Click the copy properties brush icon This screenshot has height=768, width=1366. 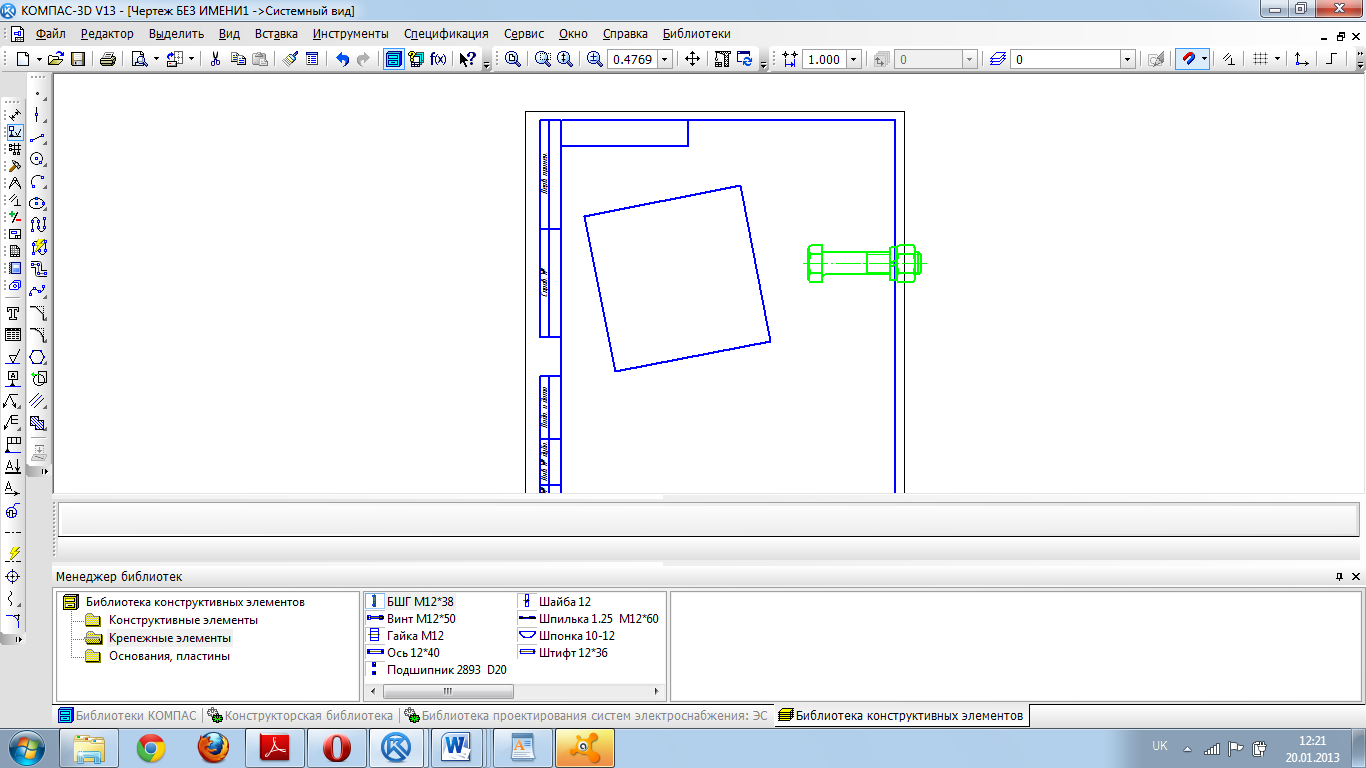[x=290, y=59]
